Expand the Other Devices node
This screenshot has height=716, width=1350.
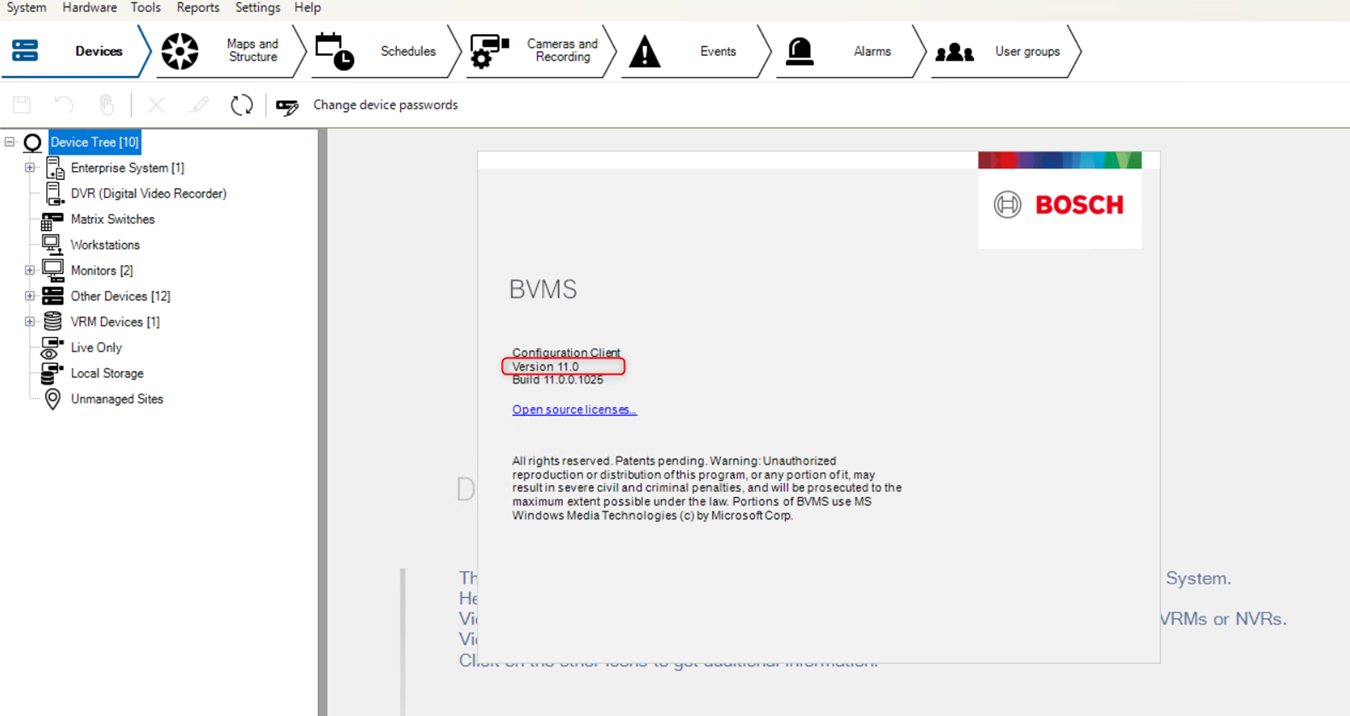click(x=30, y=296)
